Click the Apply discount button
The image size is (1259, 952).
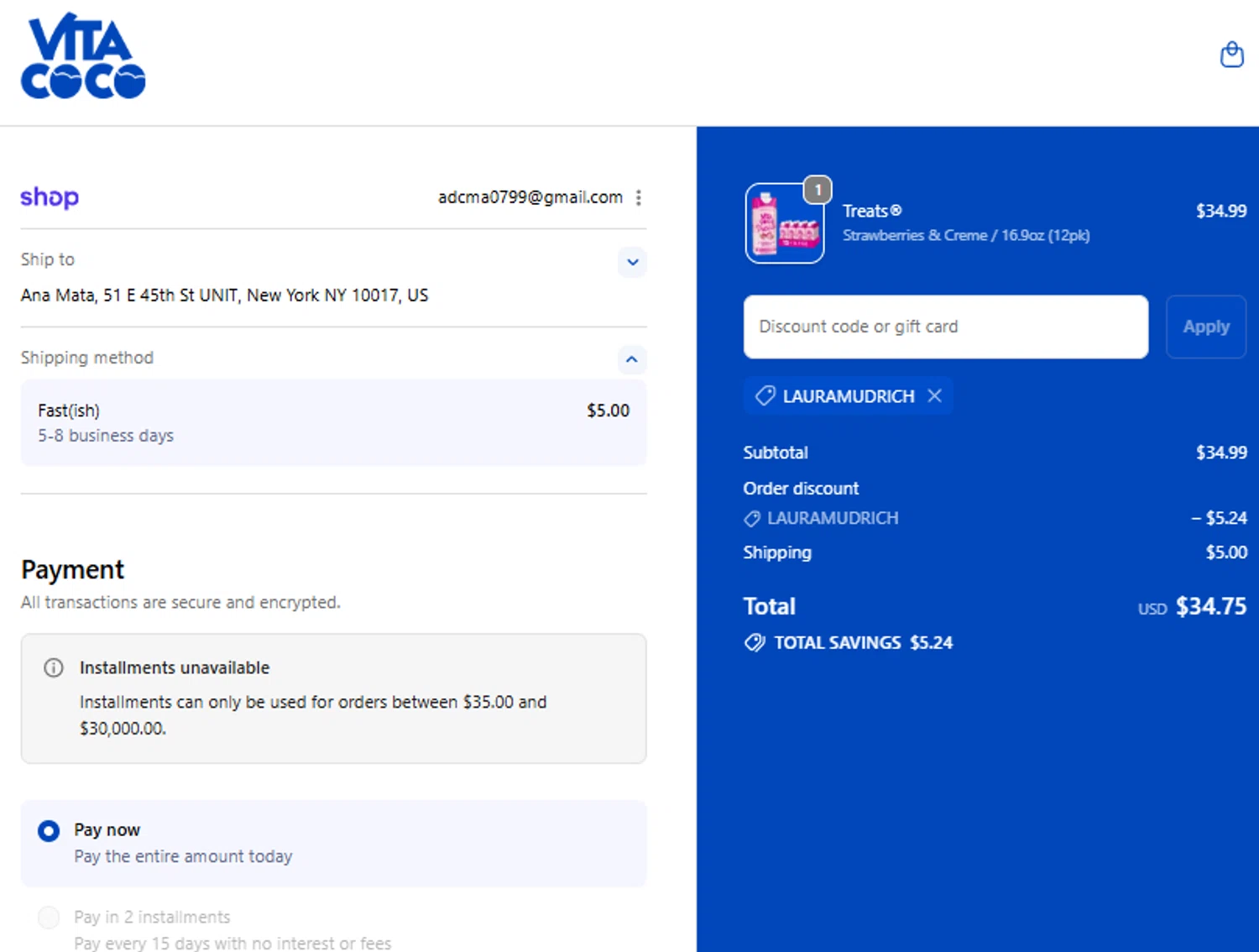click(x=1206, y=327)
